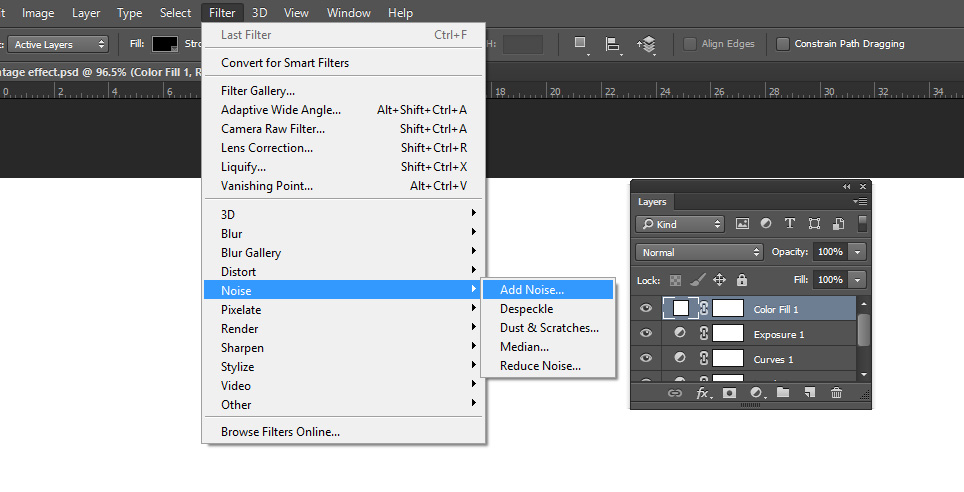
Task: Expand the Stylize submenu
Action: tap(344, 367)
